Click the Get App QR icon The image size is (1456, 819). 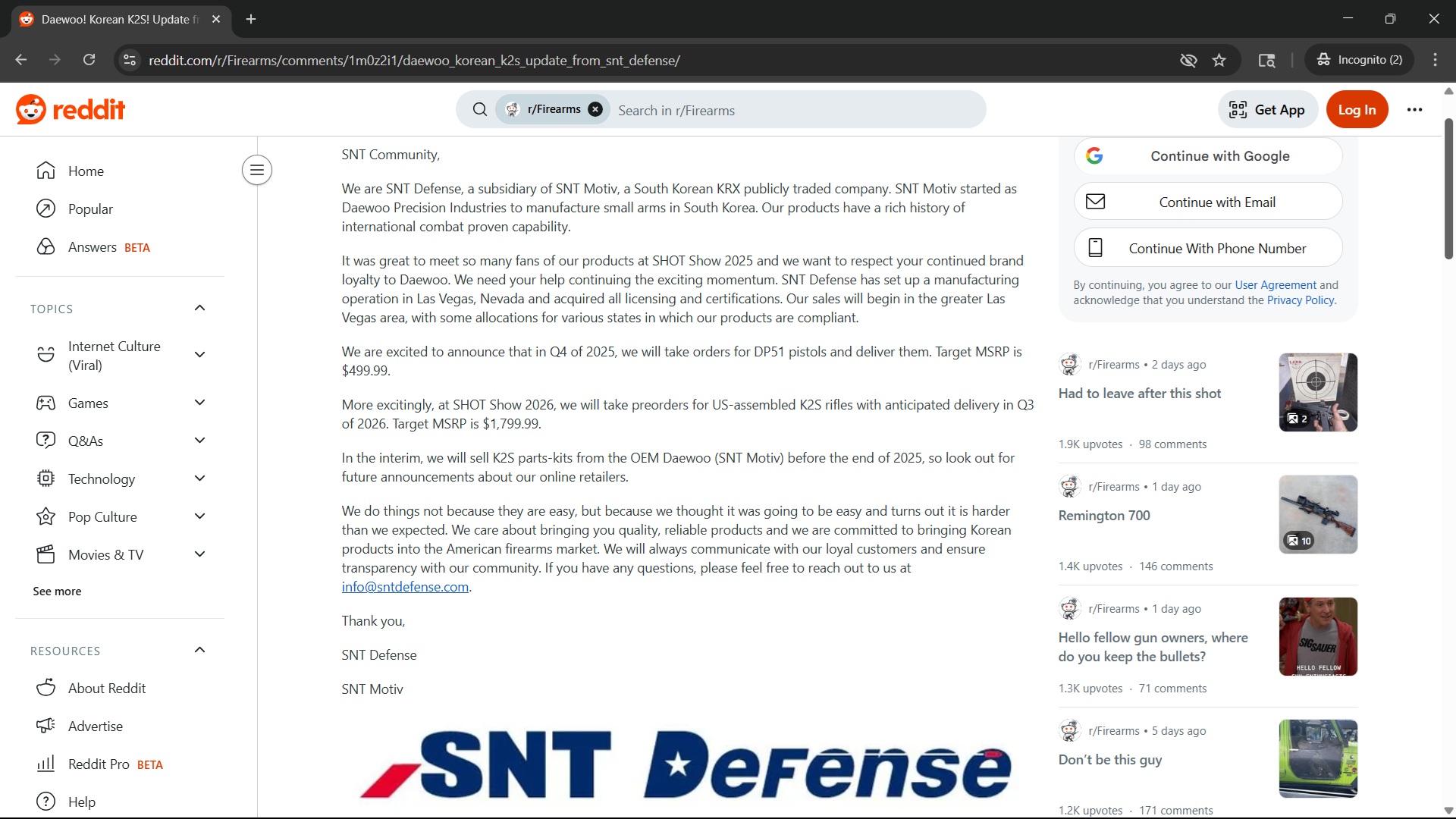coord(1238,110)
